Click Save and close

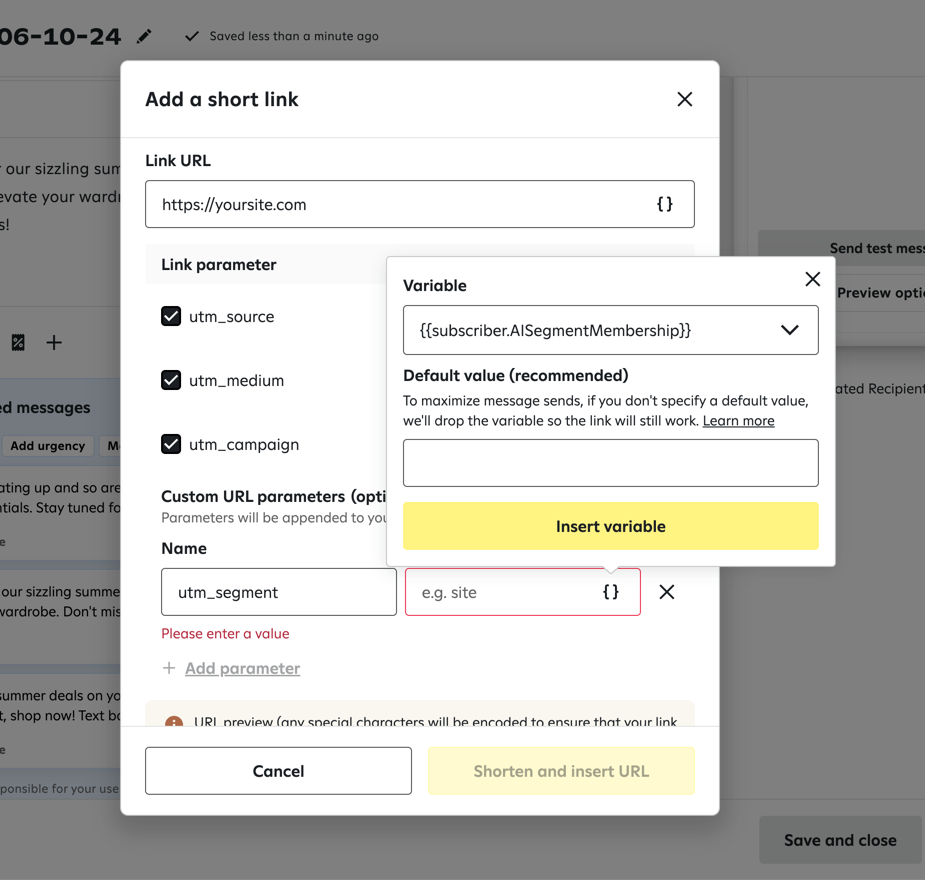840,840
